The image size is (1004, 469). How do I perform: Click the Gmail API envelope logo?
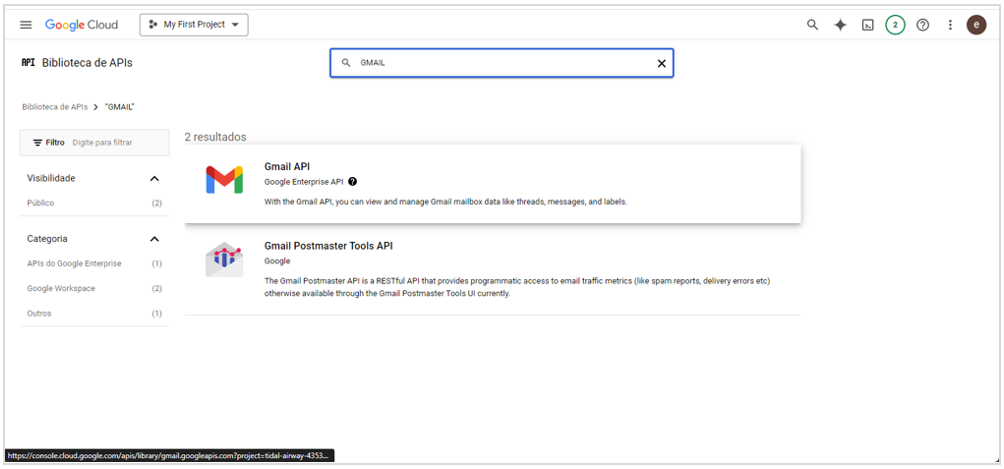224,181
